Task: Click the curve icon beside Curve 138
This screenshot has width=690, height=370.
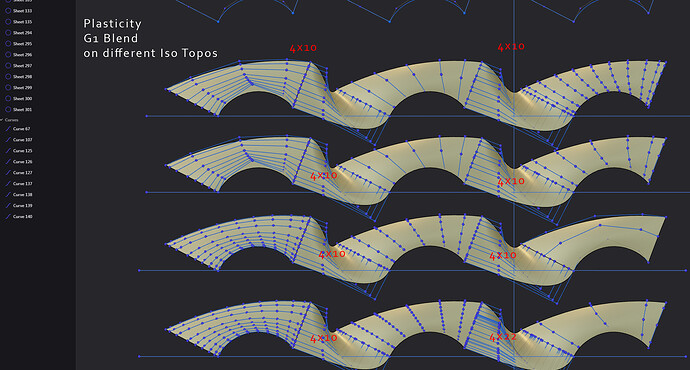Action: [8, 194]
